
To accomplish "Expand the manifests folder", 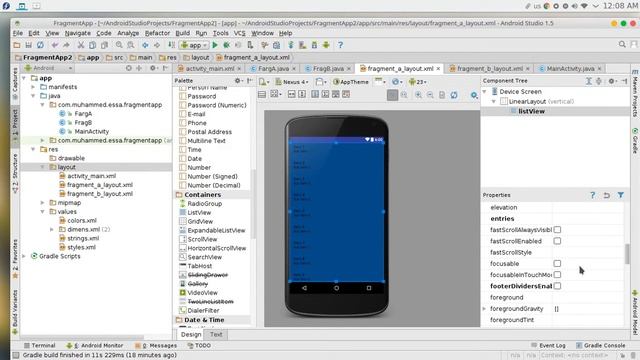I will [33, 87].
